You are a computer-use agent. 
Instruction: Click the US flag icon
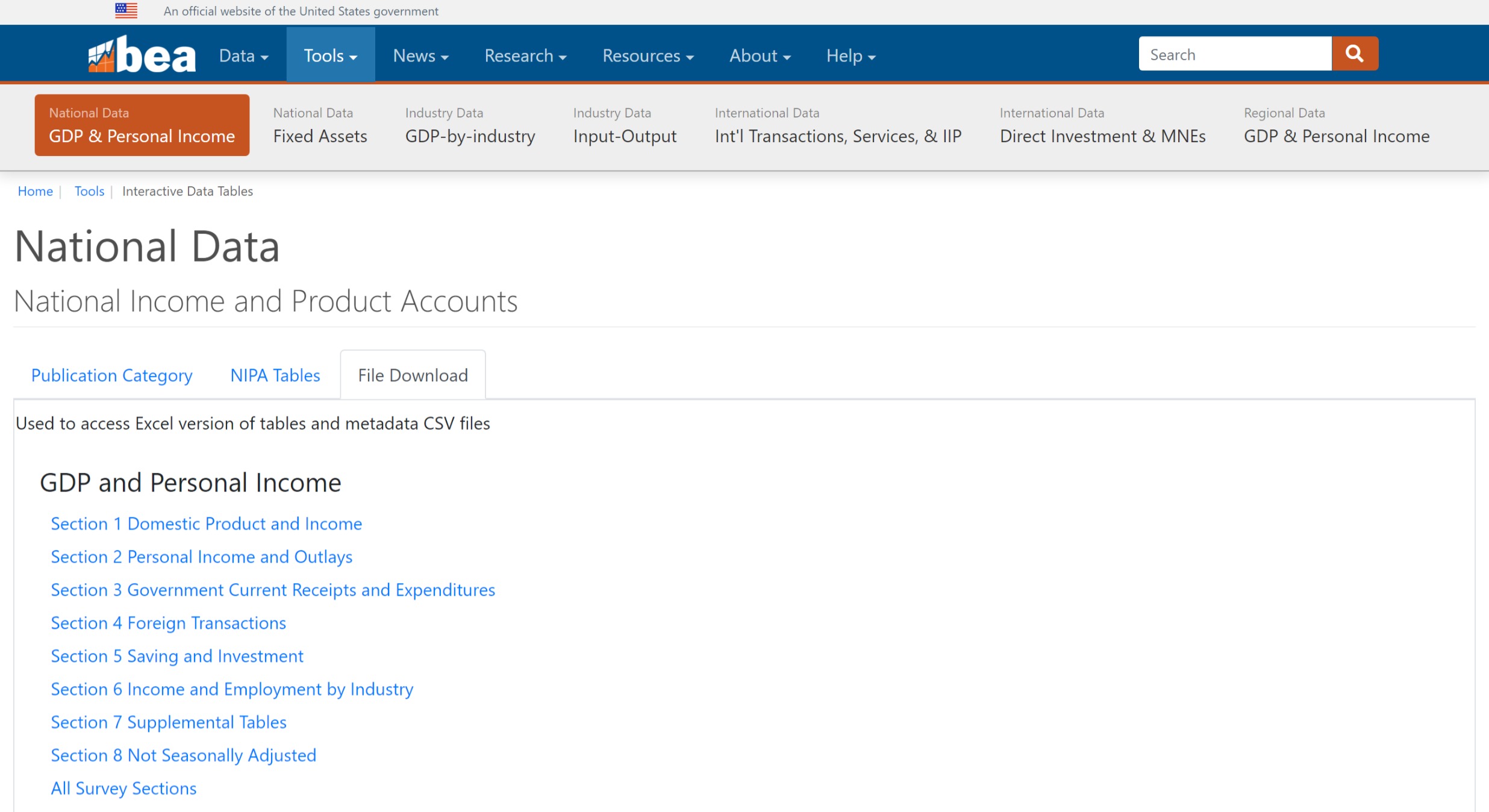point(126,11)
